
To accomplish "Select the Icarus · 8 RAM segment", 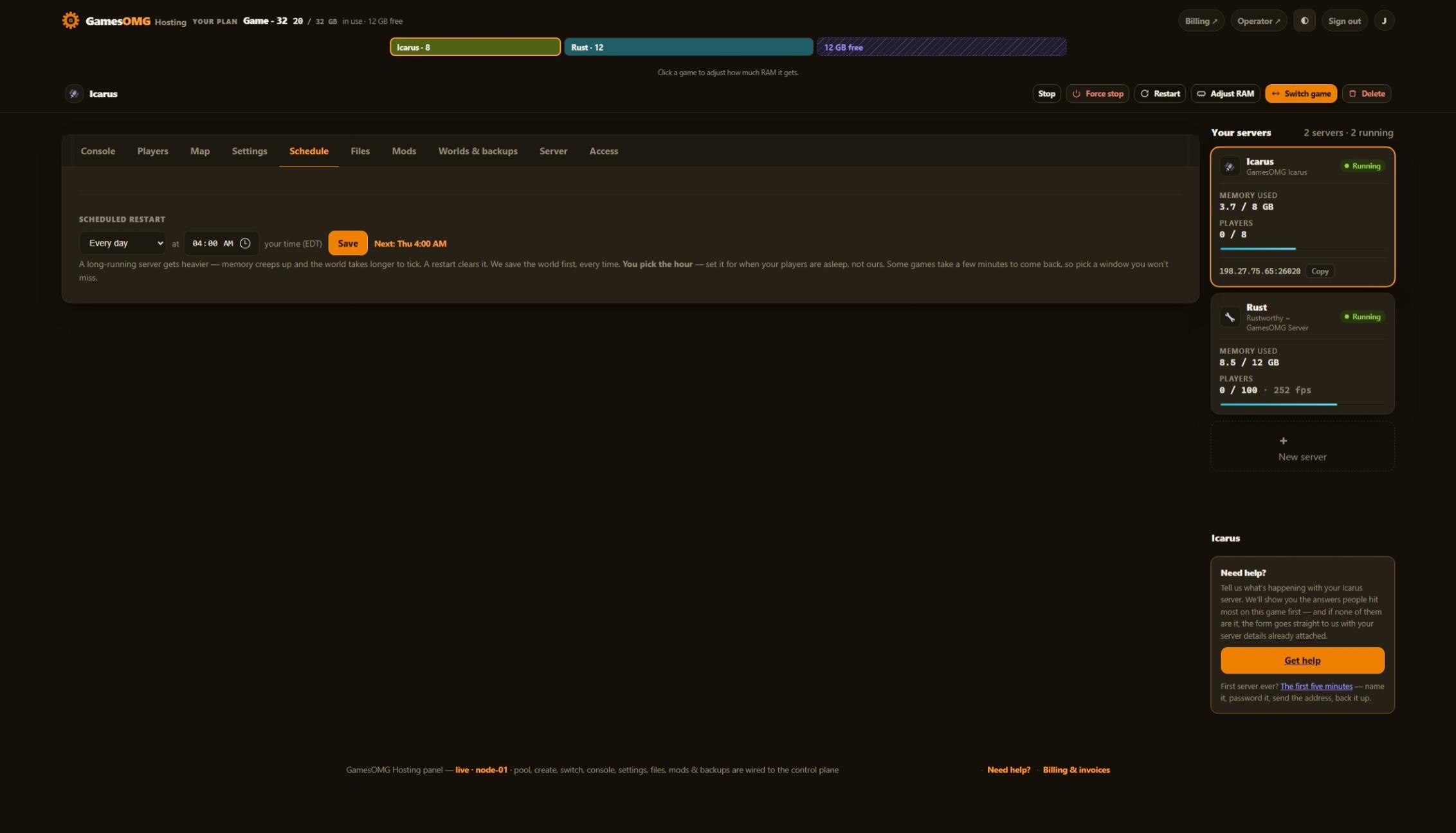I will click(475, 47).
